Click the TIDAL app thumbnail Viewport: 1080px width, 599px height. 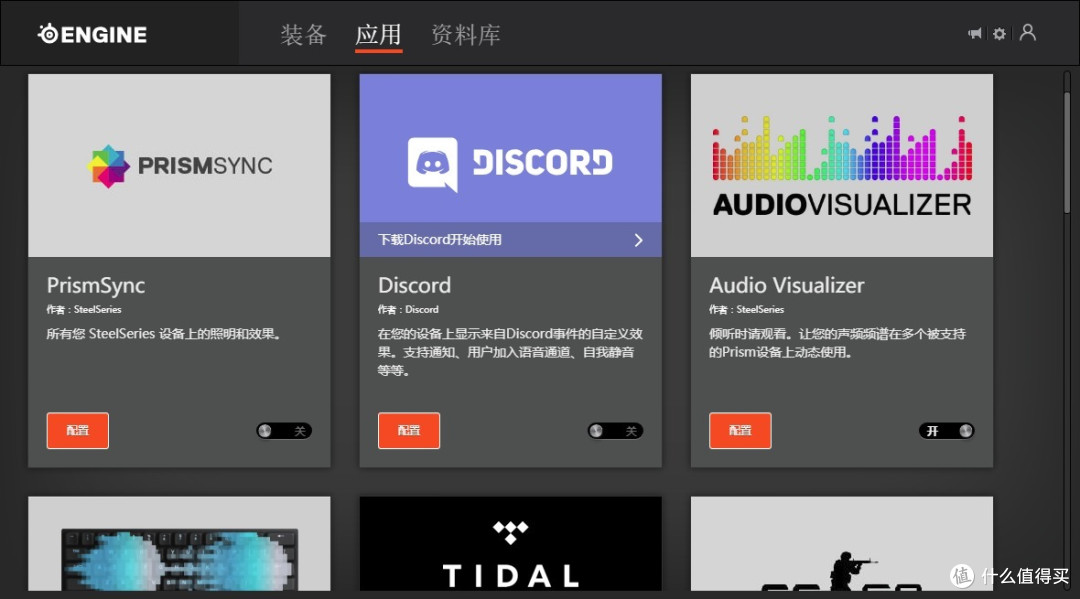click(510, 543)
